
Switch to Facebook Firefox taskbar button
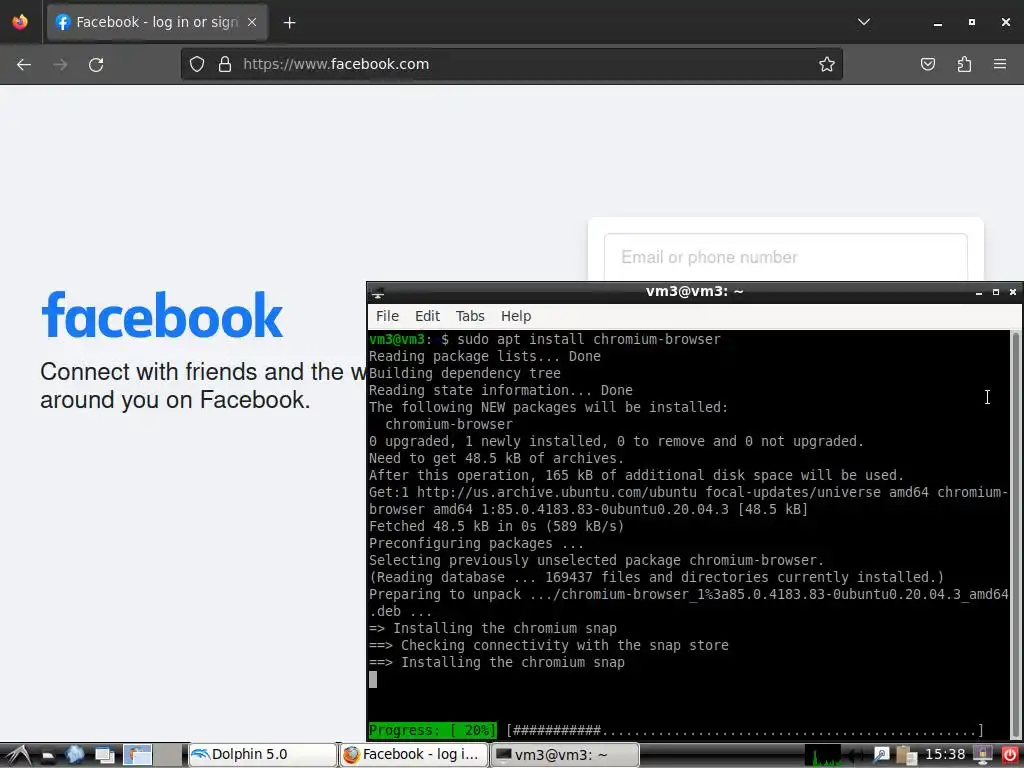[x=414, y=755]
